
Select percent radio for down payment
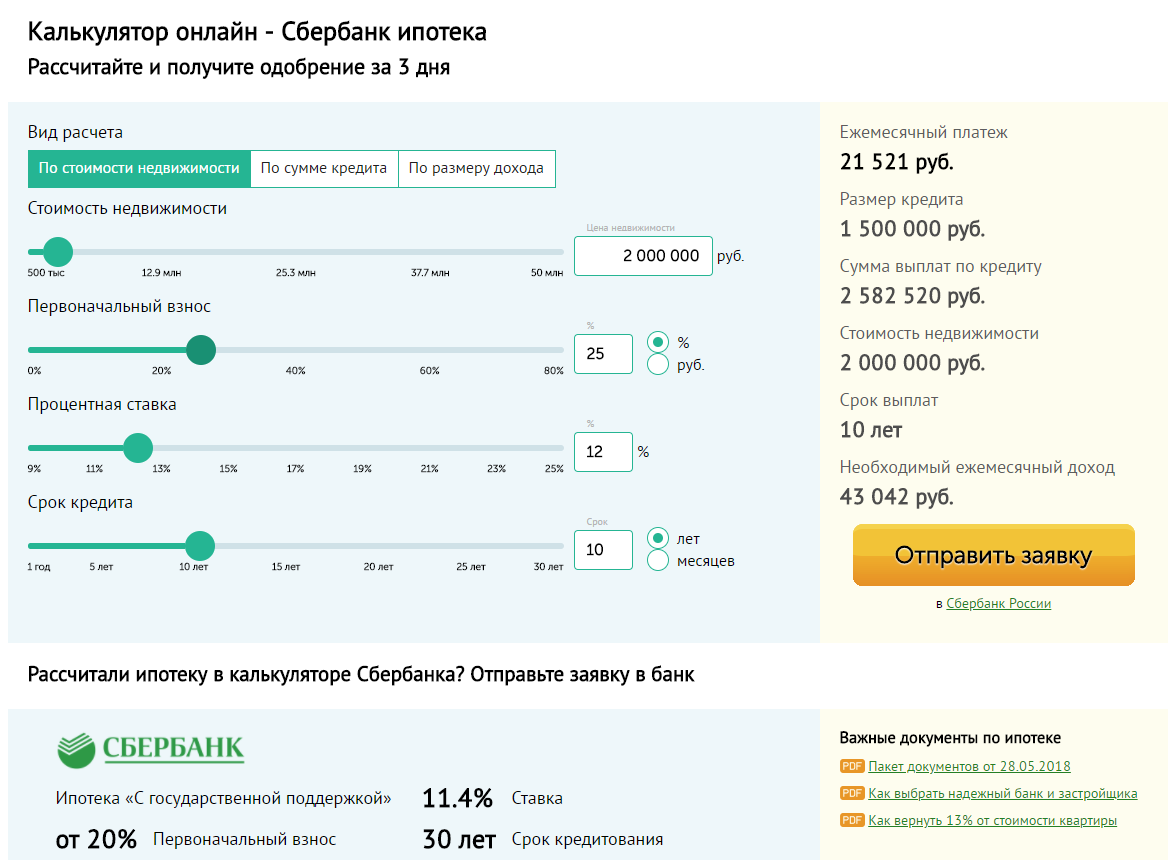(x=657, y=342)
